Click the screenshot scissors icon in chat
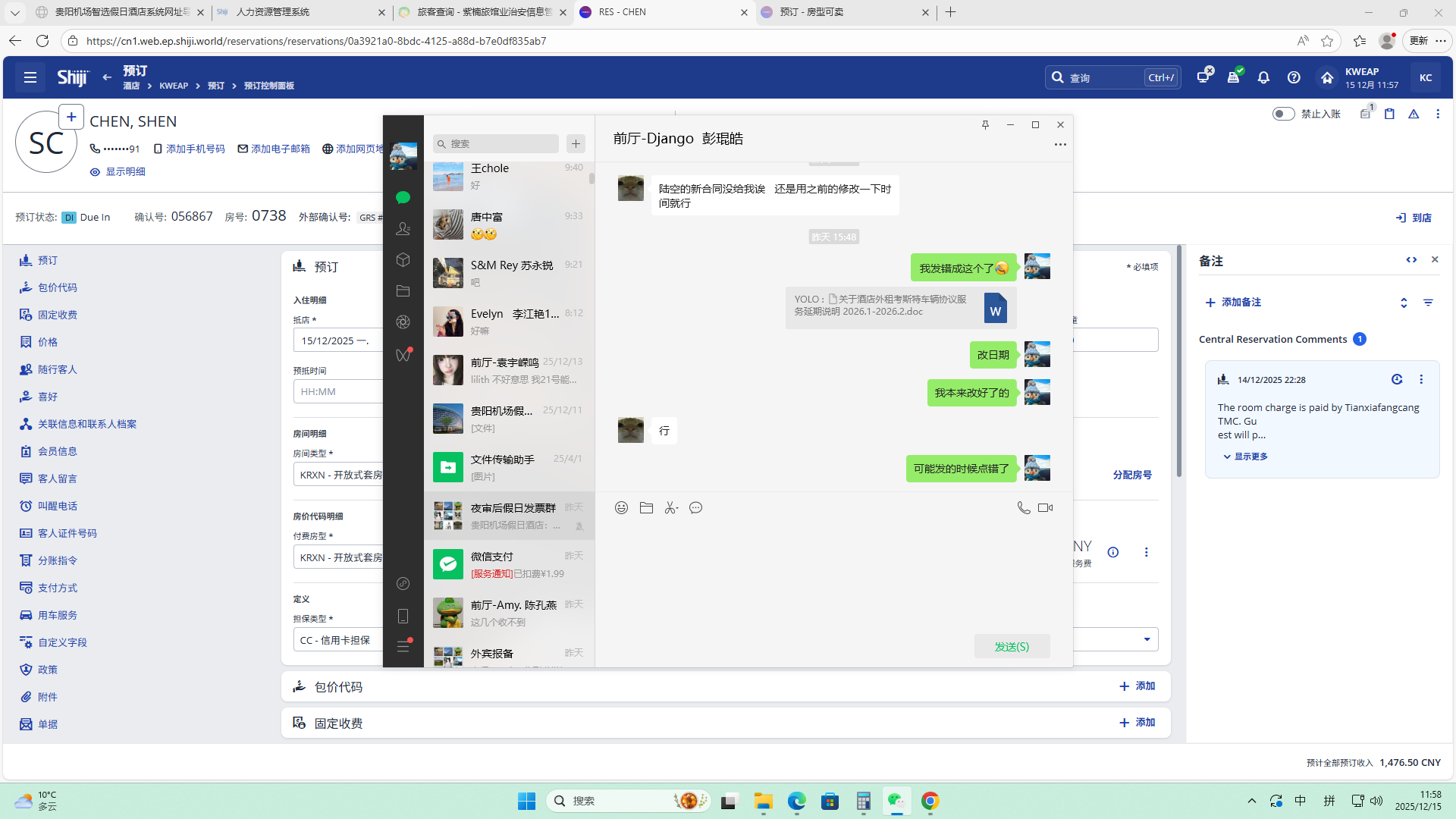Viewport: 1456px width, 819px height. (670, 508)
